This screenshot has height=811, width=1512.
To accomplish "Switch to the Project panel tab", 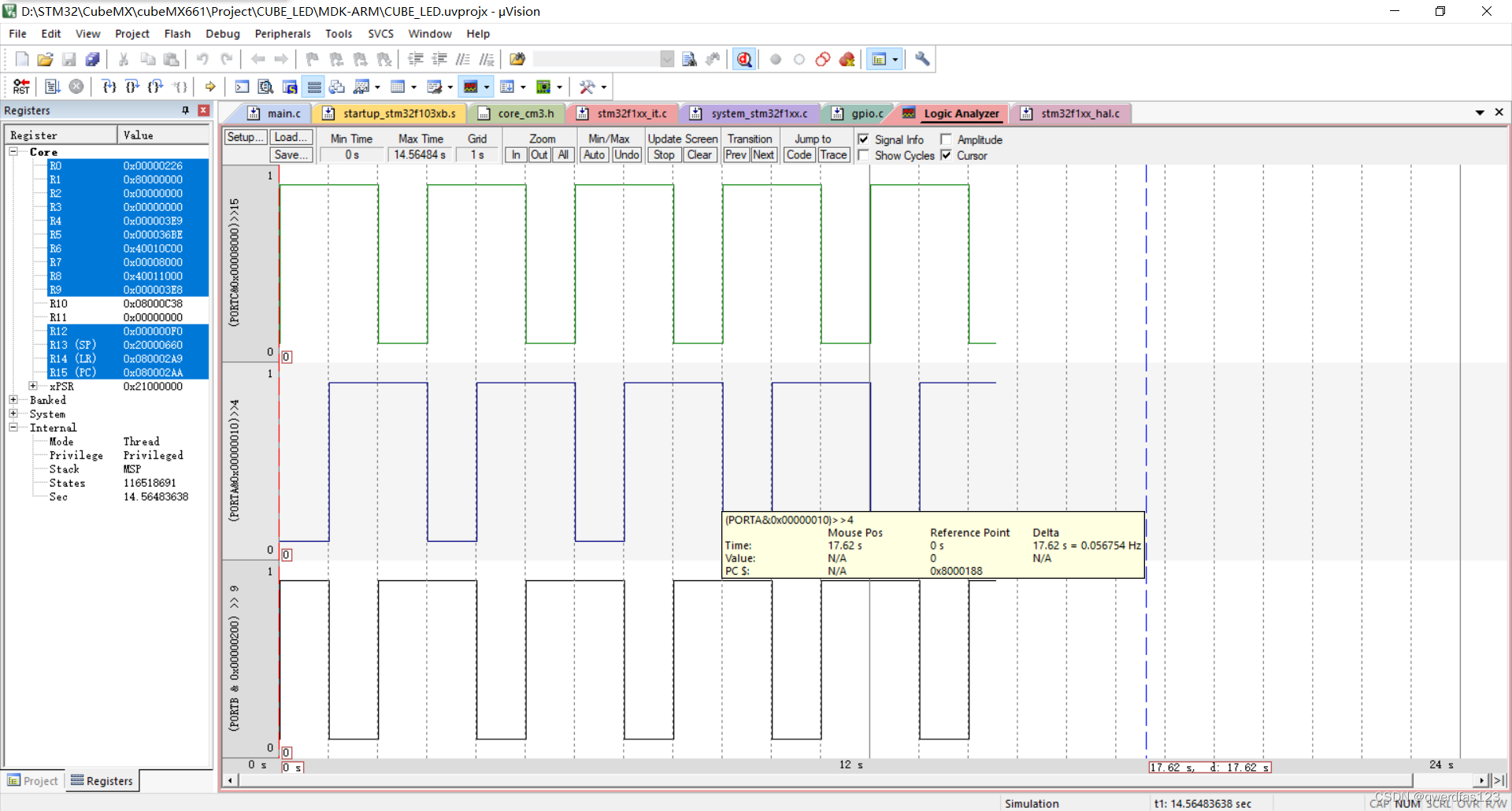I will pyautogui.click(x=33, y=780).
